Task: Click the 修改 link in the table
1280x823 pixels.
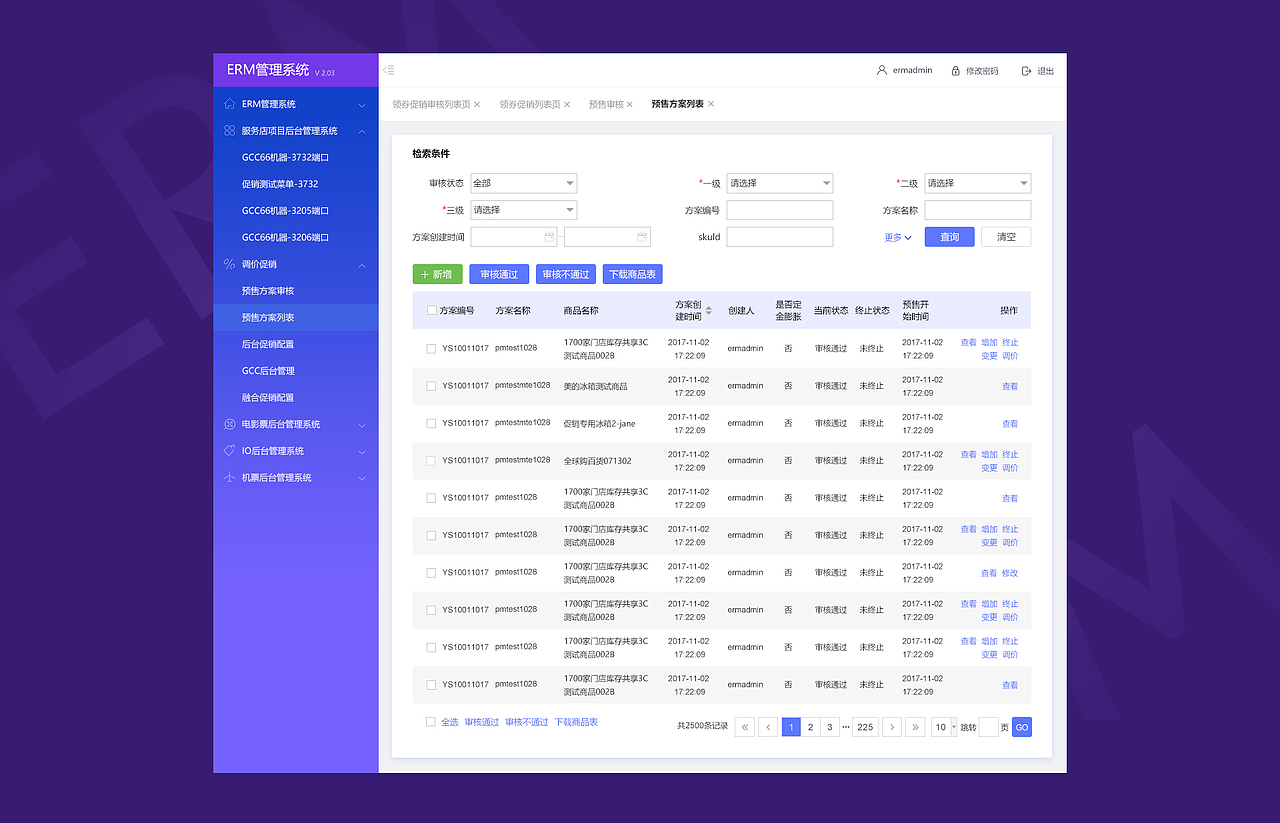Action: (1010, 573)
